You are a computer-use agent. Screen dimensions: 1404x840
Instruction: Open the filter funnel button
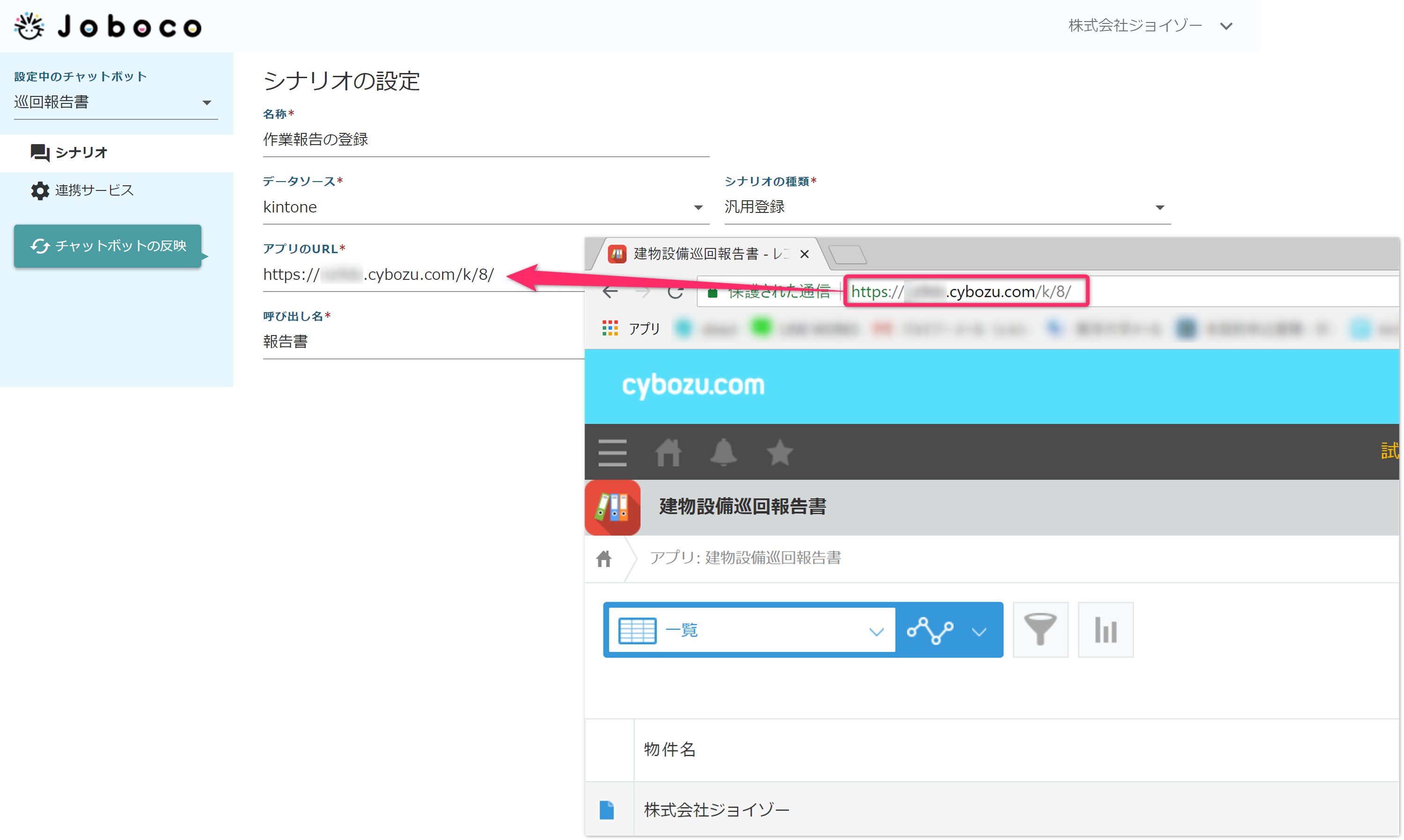coord(1040,630)
